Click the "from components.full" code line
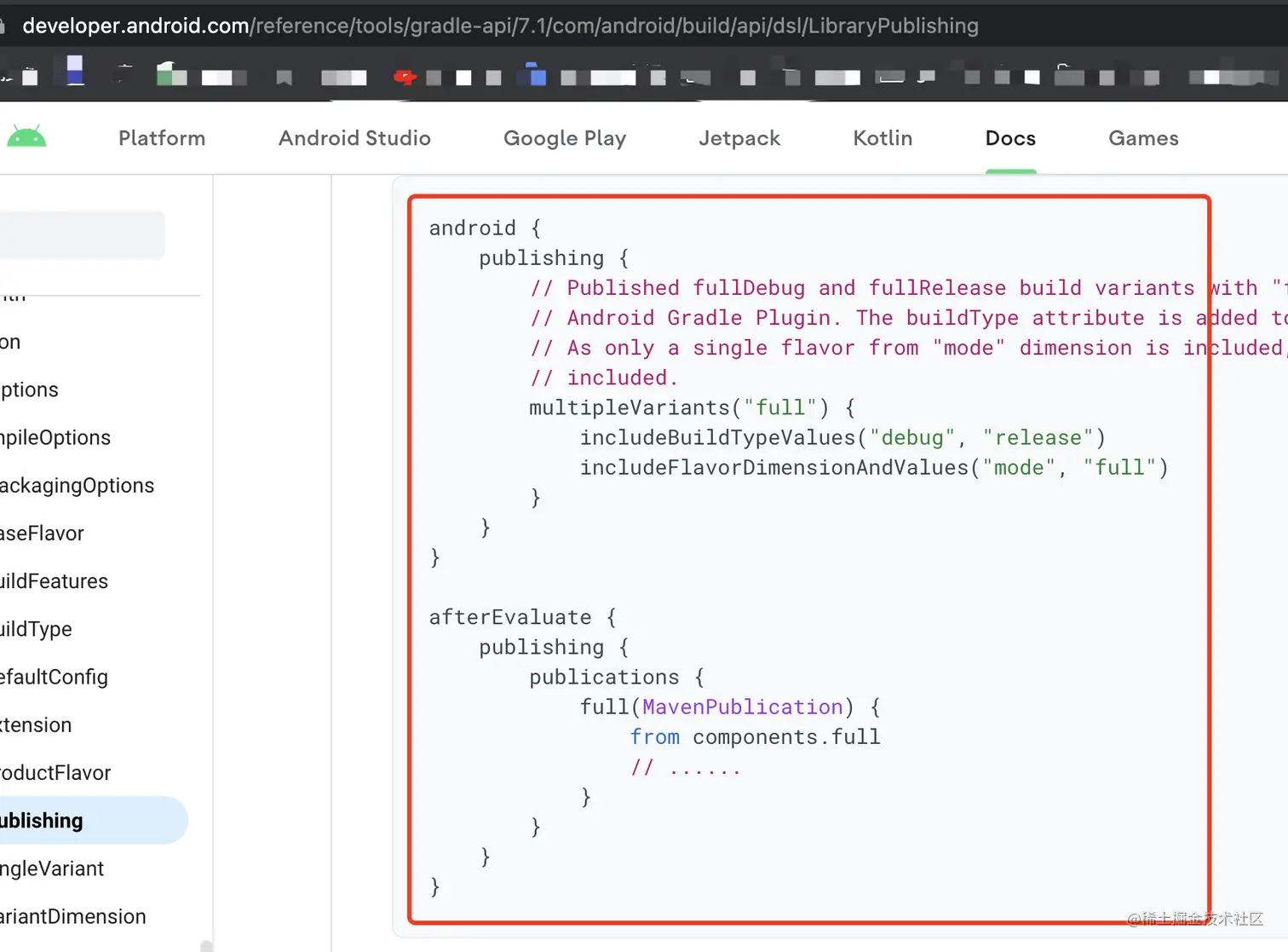 [756, 736]
